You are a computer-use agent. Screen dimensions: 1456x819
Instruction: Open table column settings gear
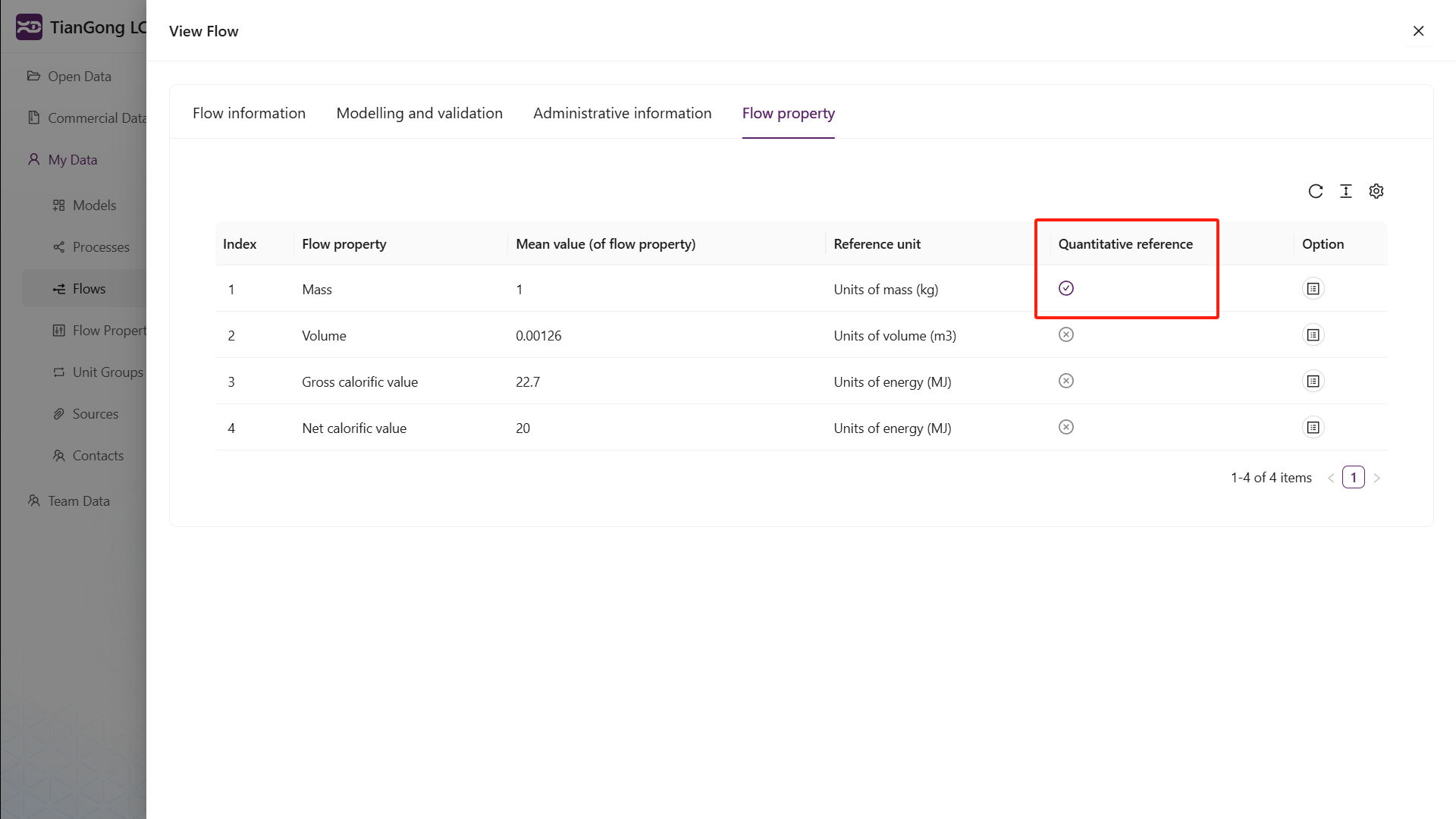[x=1376, y=191]
